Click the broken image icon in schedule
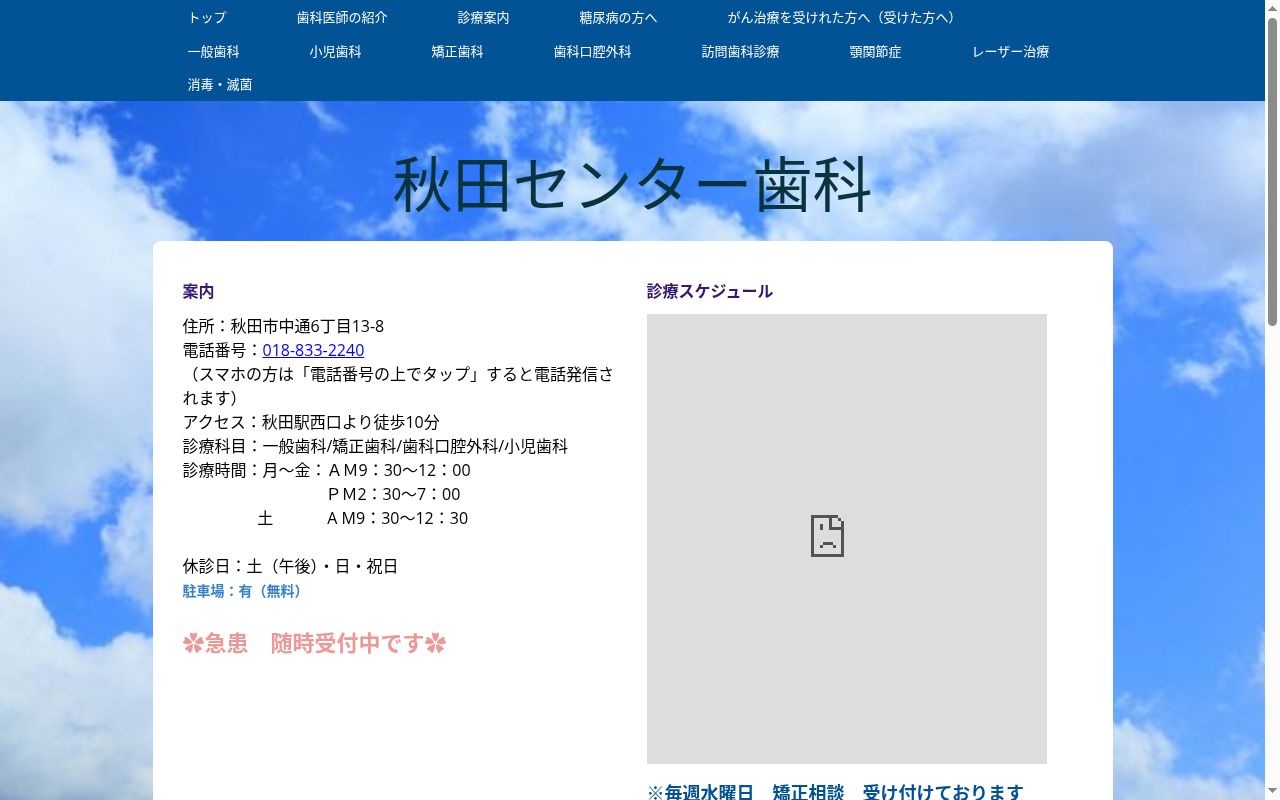 [827, 536]
